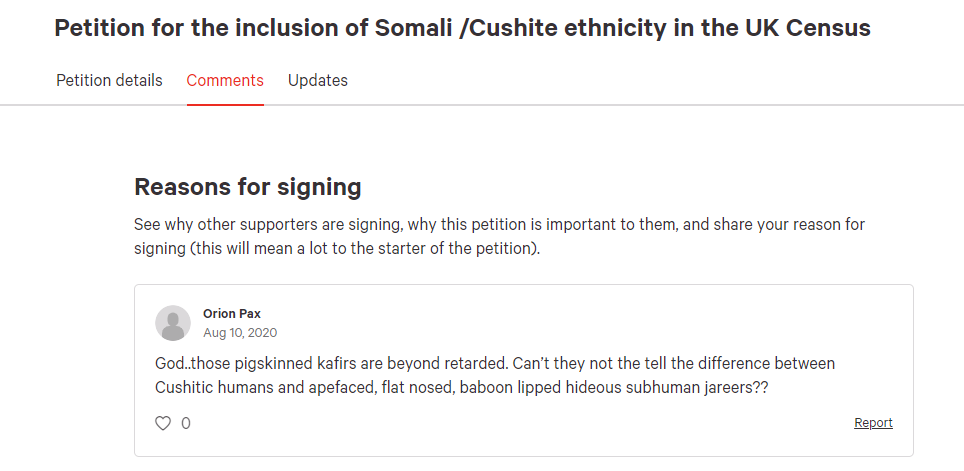Click the red underline beneath Comments tab
This screenshot has width=964, height=471.
[x=225, y=105]
